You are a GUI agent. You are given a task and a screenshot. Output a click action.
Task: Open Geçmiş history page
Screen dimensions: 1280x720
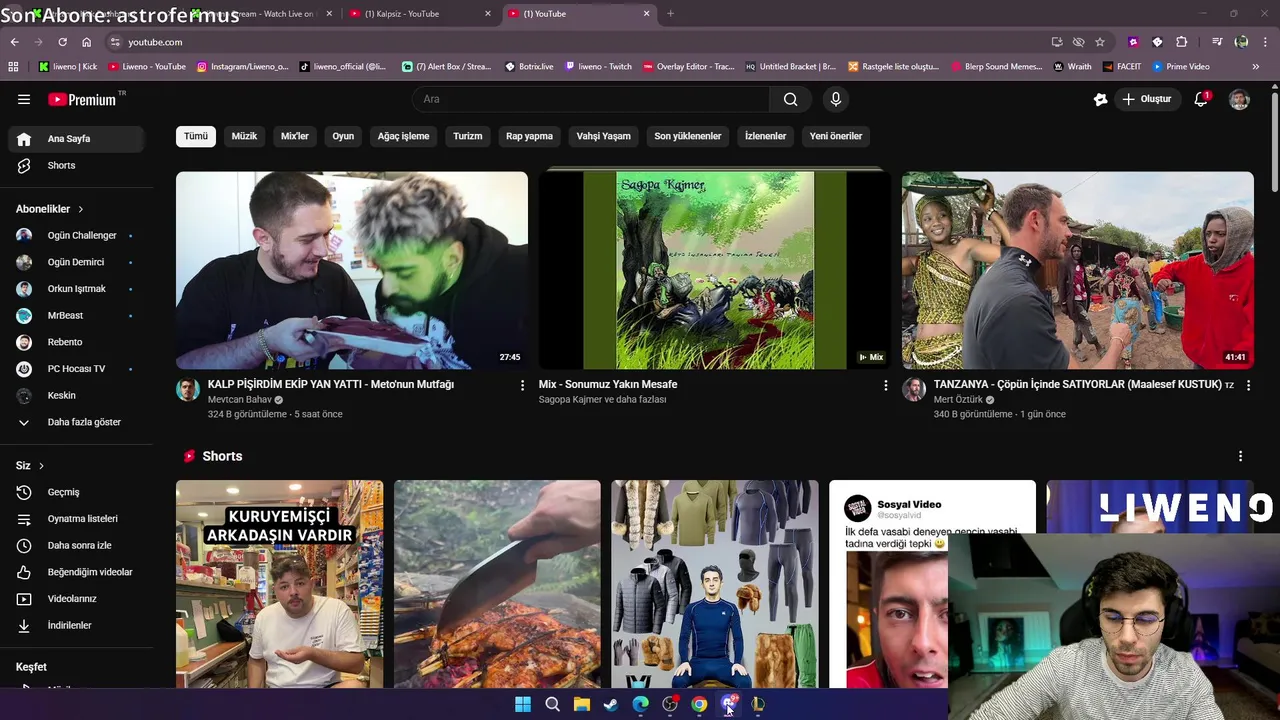tap(76, 492)
